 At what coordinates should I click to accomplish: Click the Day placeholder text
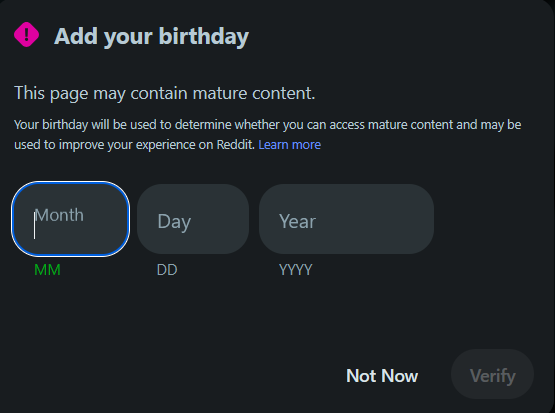174,222
